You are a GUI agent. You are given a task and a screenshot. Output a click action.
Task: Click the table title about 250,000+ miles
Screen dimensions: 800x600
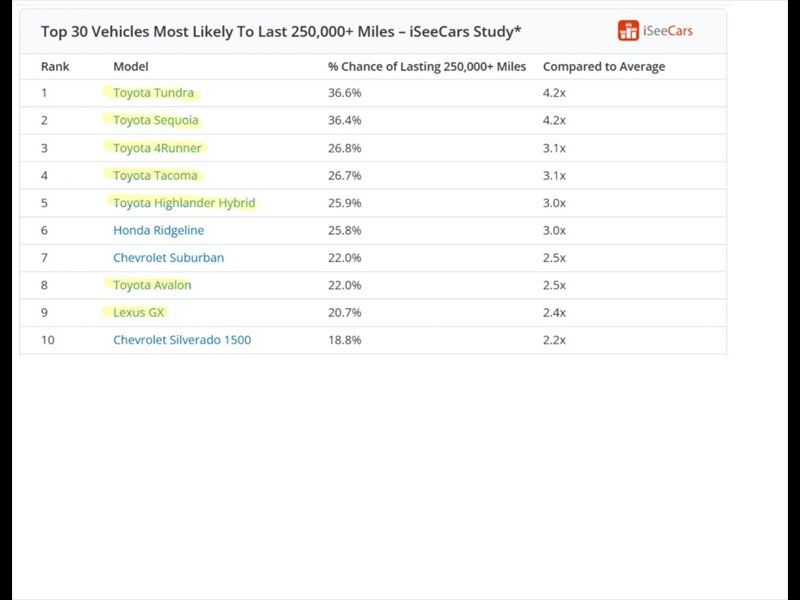[x=281, y=31]
